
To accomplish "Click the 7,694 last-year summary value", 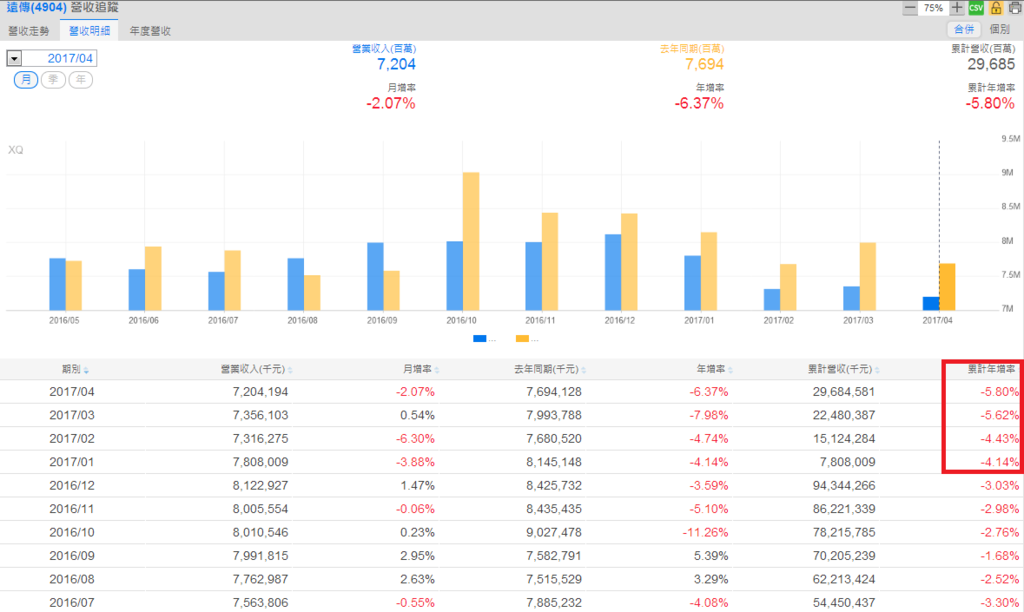I will pos(705,64).
